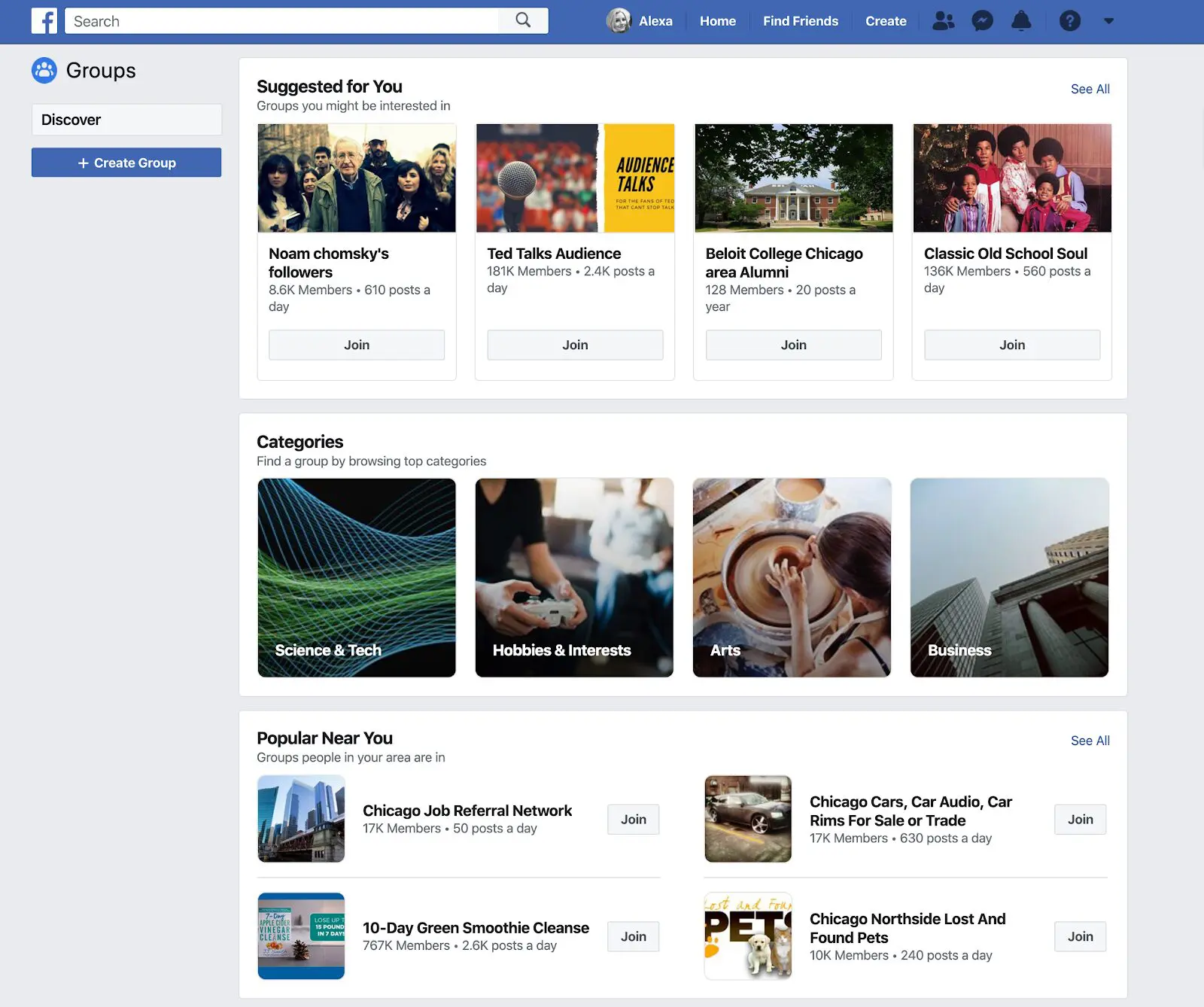Screen dimensions: 1204x1007
Task: Go to Home in top bar
Action: 718,21
